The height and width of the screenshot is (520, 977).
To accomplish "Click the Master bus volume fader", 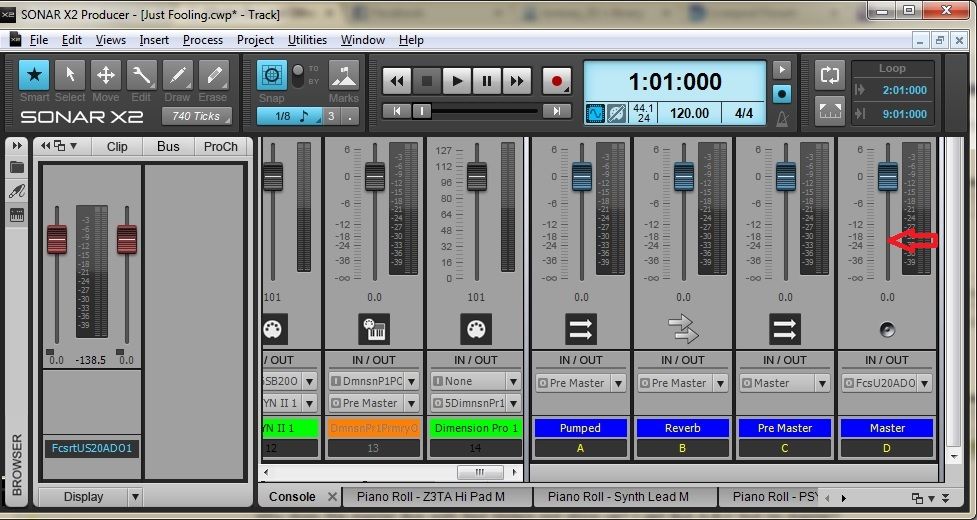I will [x=887, y=176].
